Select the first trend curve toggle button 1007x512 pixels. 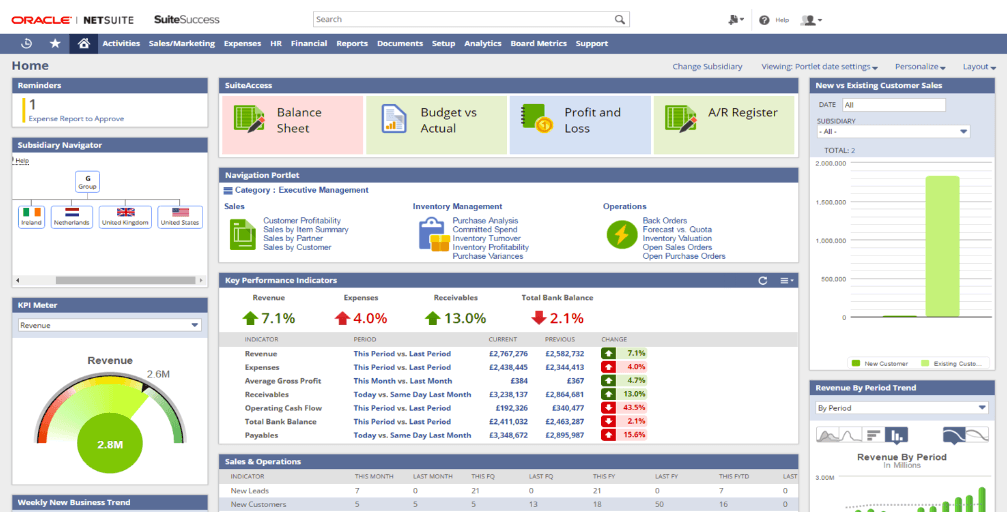[954, 435]
